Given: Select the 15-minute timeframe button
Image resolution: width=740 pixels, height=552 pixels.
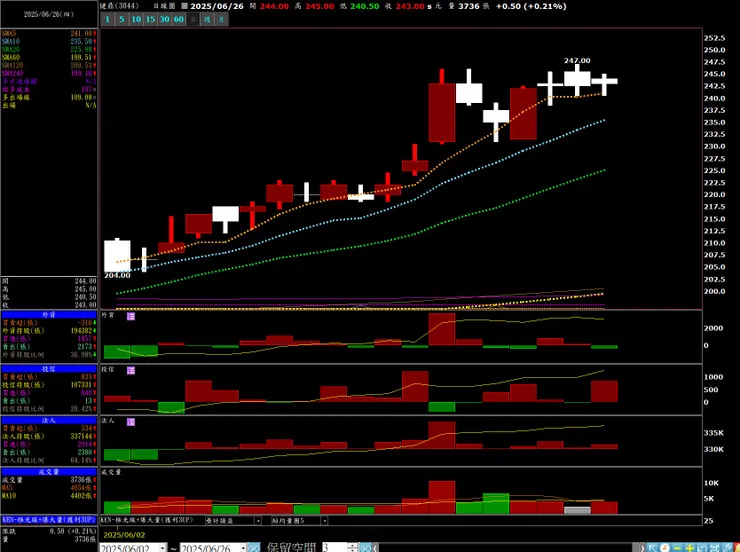Looking at the screenshot, I should pos(150,19).
